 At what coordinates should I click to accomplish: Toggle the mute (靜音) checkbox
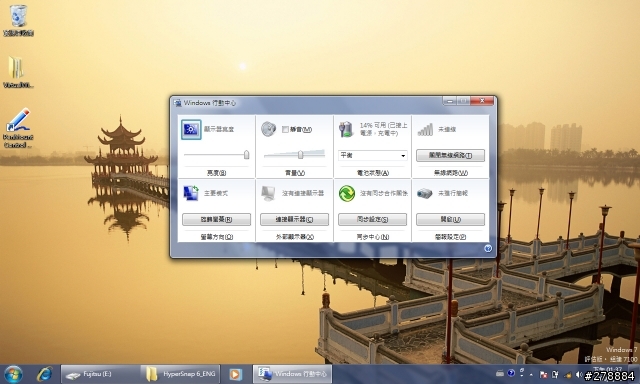[x=285, y=129]
